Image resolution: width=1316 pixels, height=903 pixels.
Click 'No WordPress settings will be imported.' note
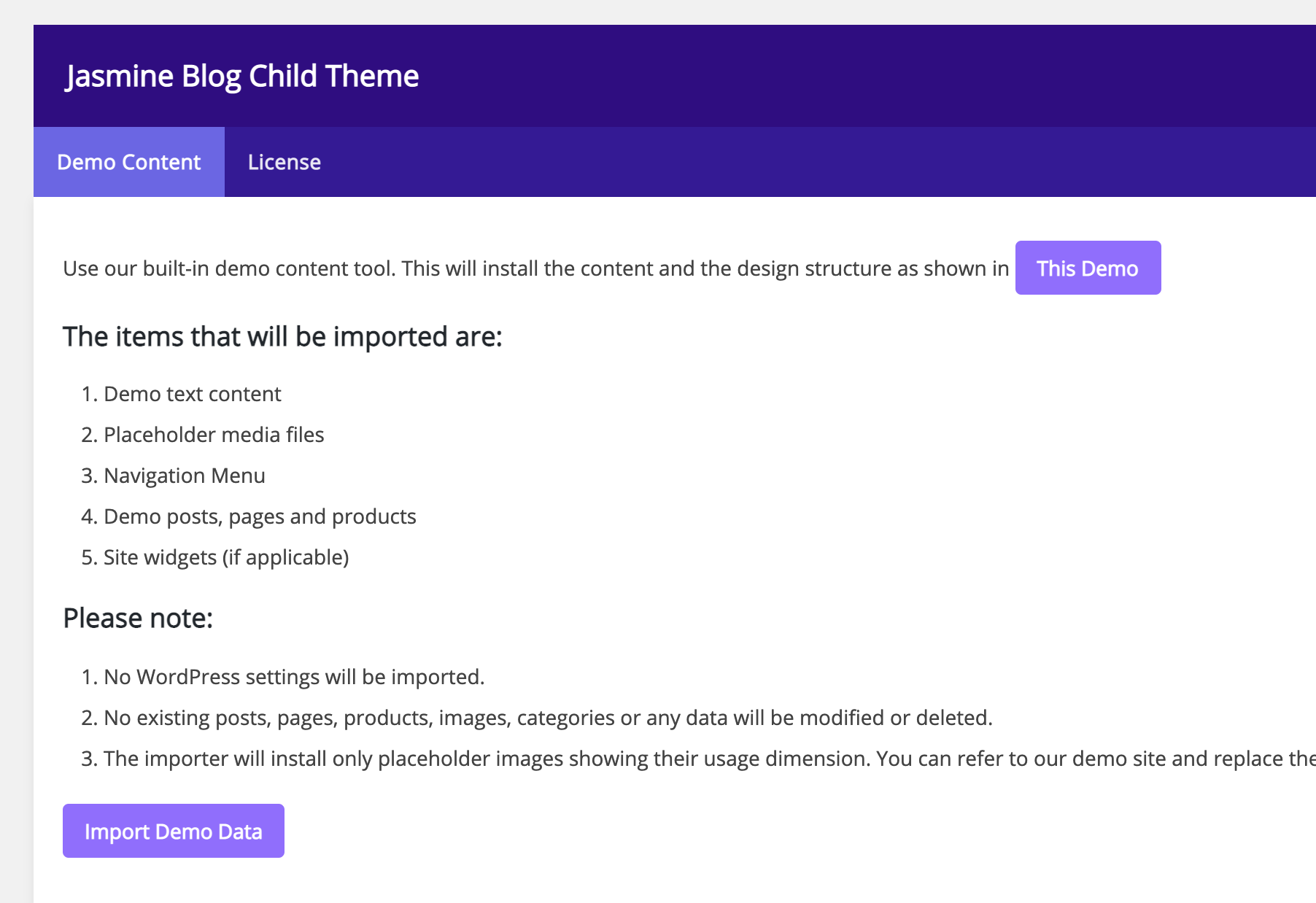294,677
